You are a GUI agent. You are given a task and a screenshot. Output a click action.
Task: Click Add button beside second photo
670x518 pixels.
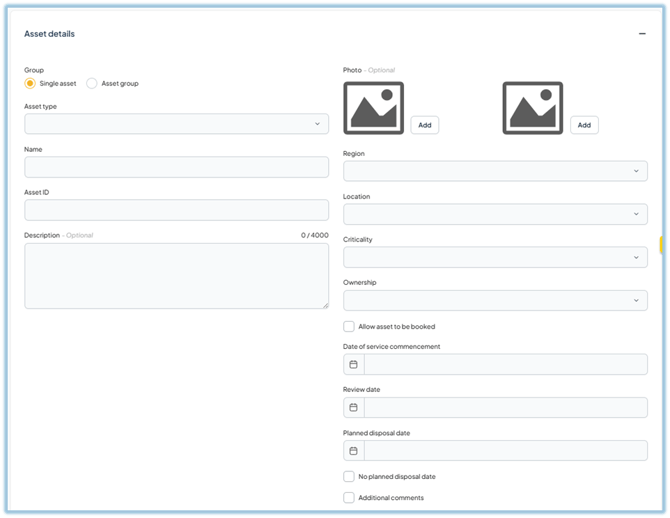[584, 125]
